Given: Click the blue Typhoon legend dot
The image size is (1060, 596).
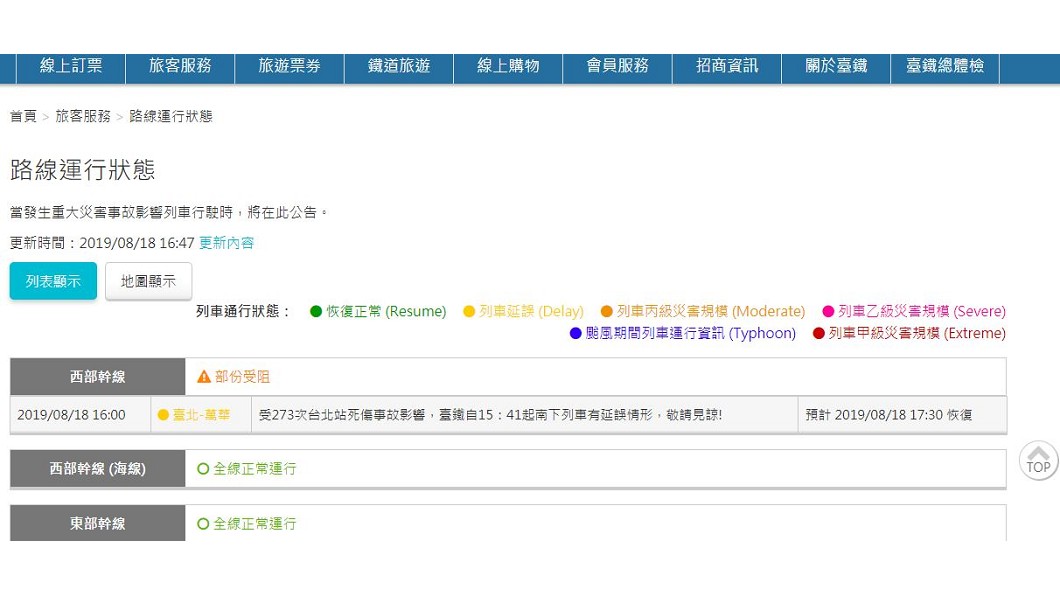Looking at the screenshot, I should coord(575,333).
